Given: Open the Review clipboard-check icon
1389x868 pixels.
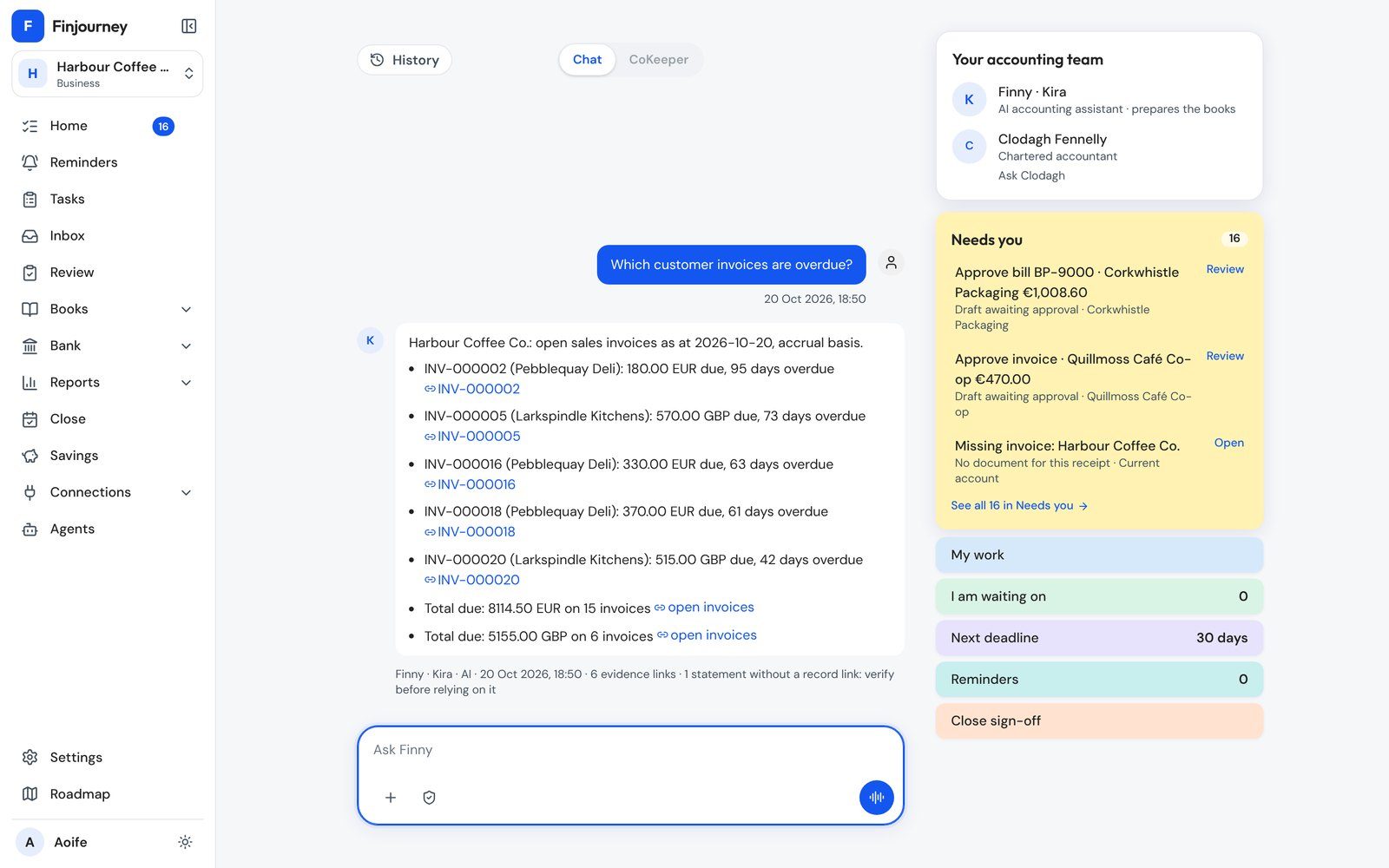Looking at the screenshot, I should 30,273.
